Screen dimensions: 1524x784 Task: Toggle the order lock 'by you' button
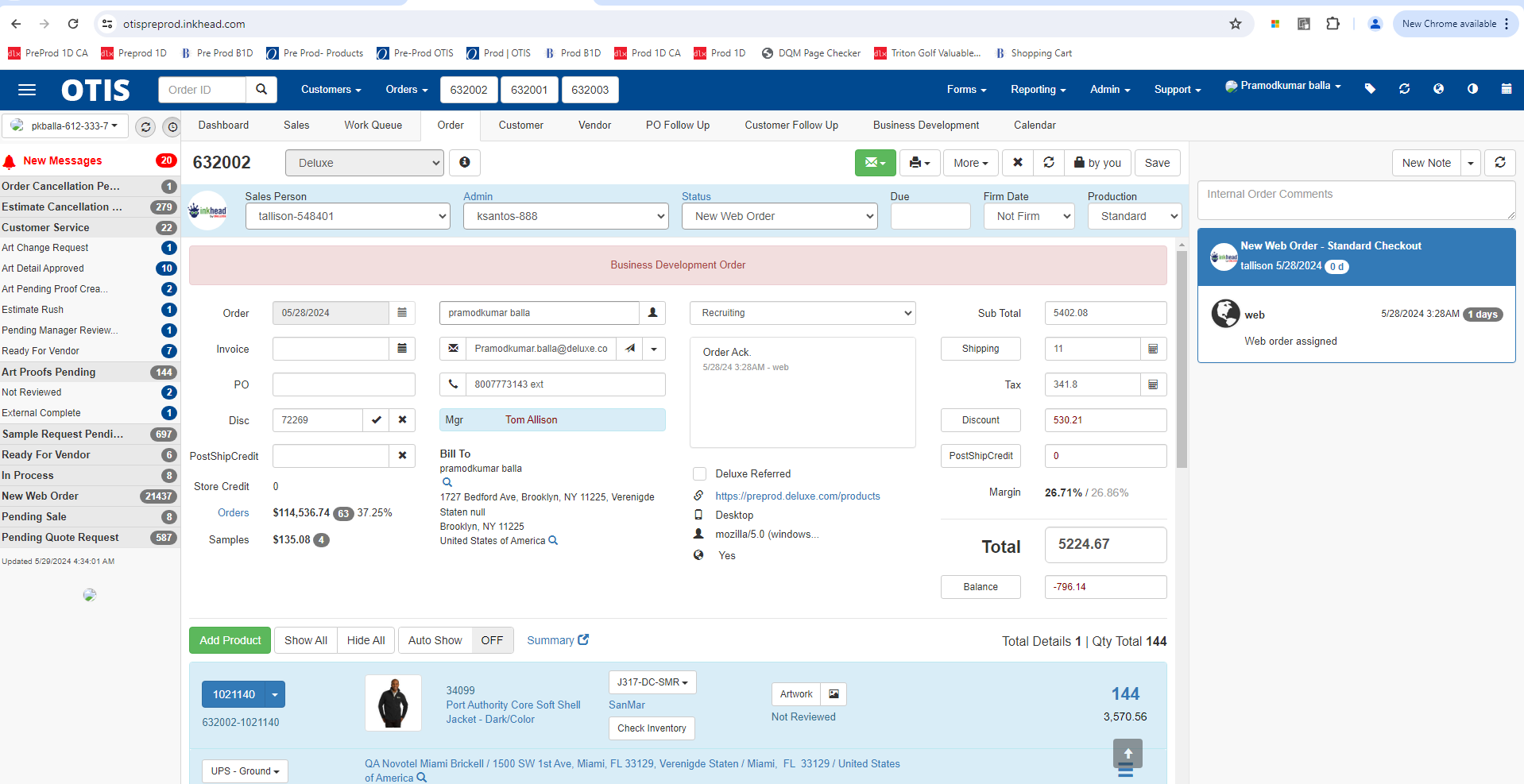(1097, 163)
